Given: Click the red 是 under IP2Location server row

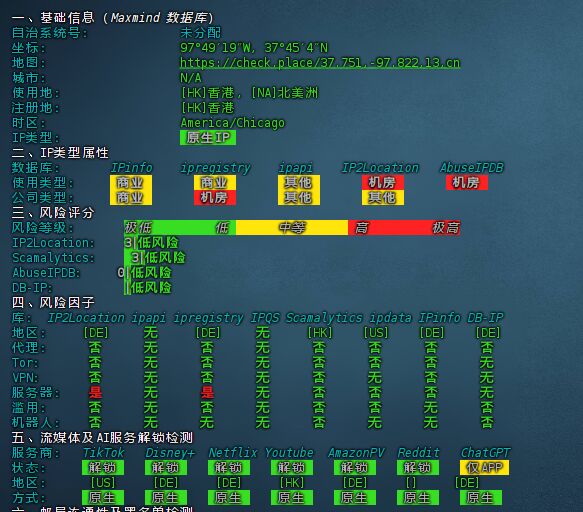Looking at the screenshot, I should point(96,393).
